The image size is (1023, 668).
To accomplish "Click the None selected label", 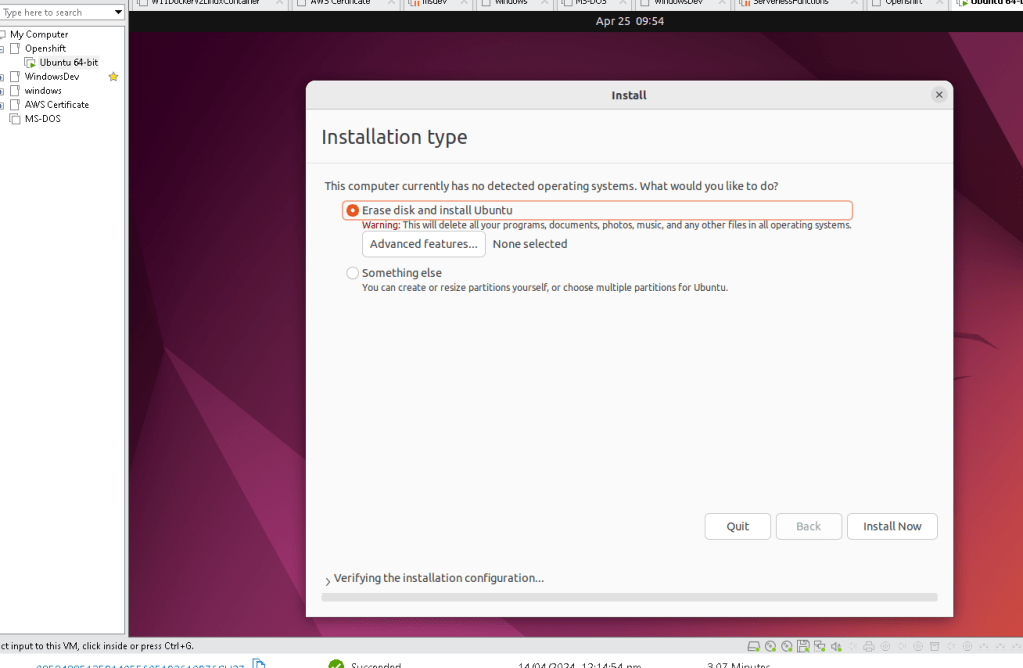I will (x=530, y=244).
